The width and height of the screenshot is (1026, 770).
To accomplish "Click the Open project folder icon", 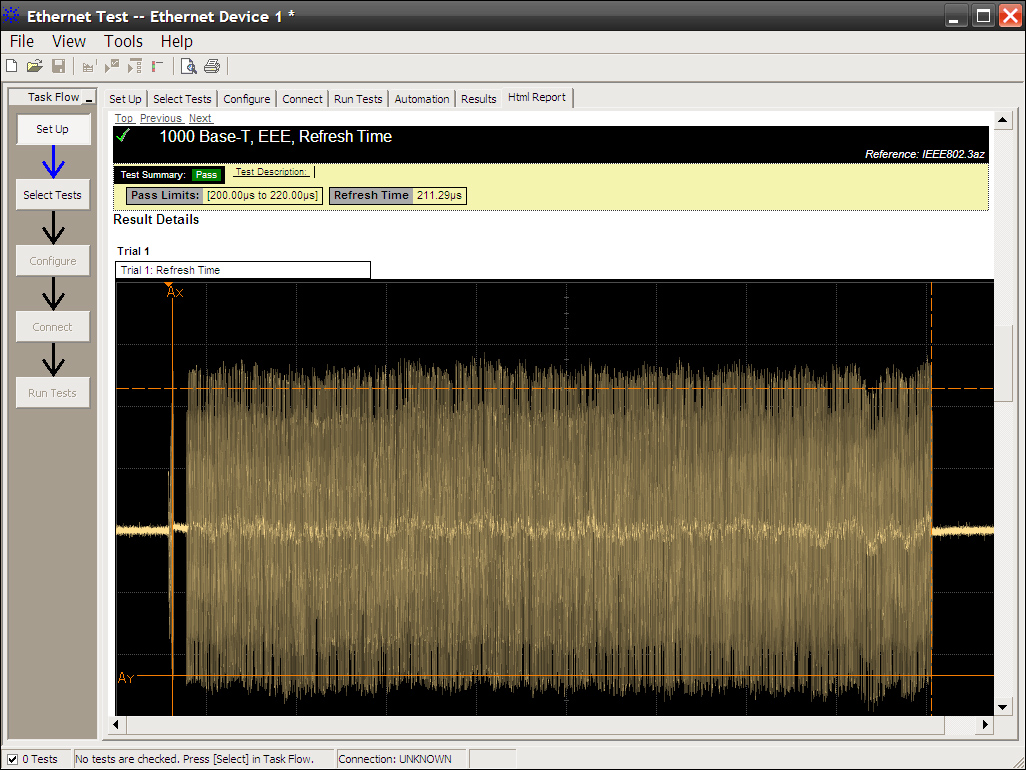I will pos(34,67).
